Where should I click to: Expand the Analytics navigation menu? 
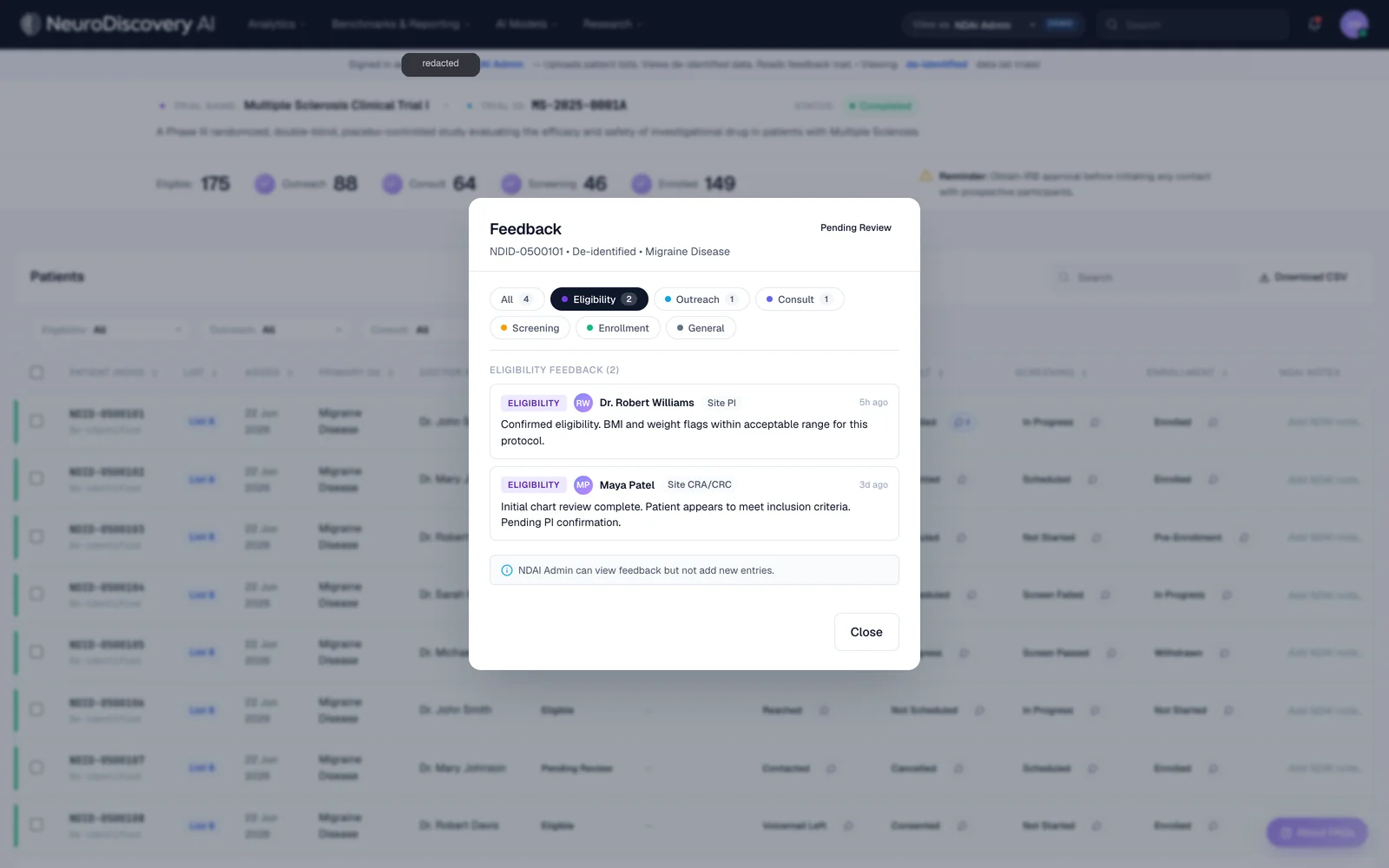pos(277,24)
